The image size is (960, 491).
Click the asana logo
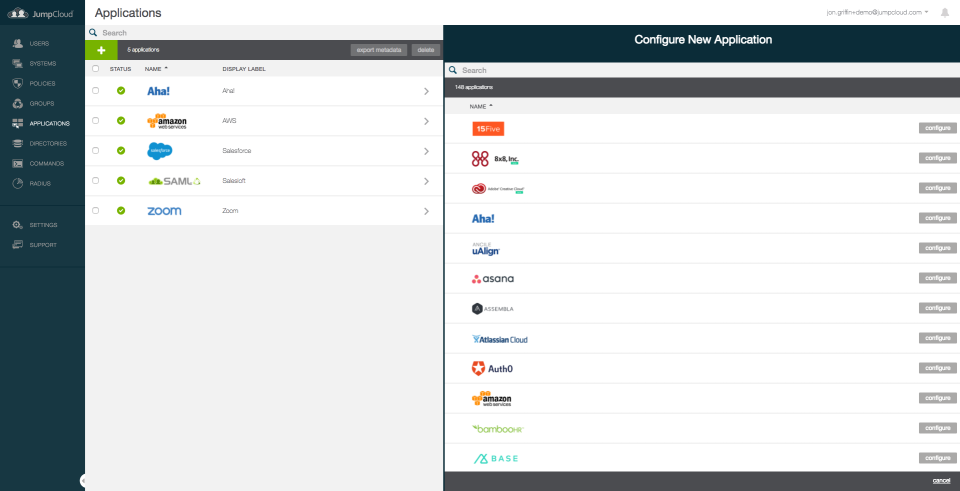click(493, 279)
